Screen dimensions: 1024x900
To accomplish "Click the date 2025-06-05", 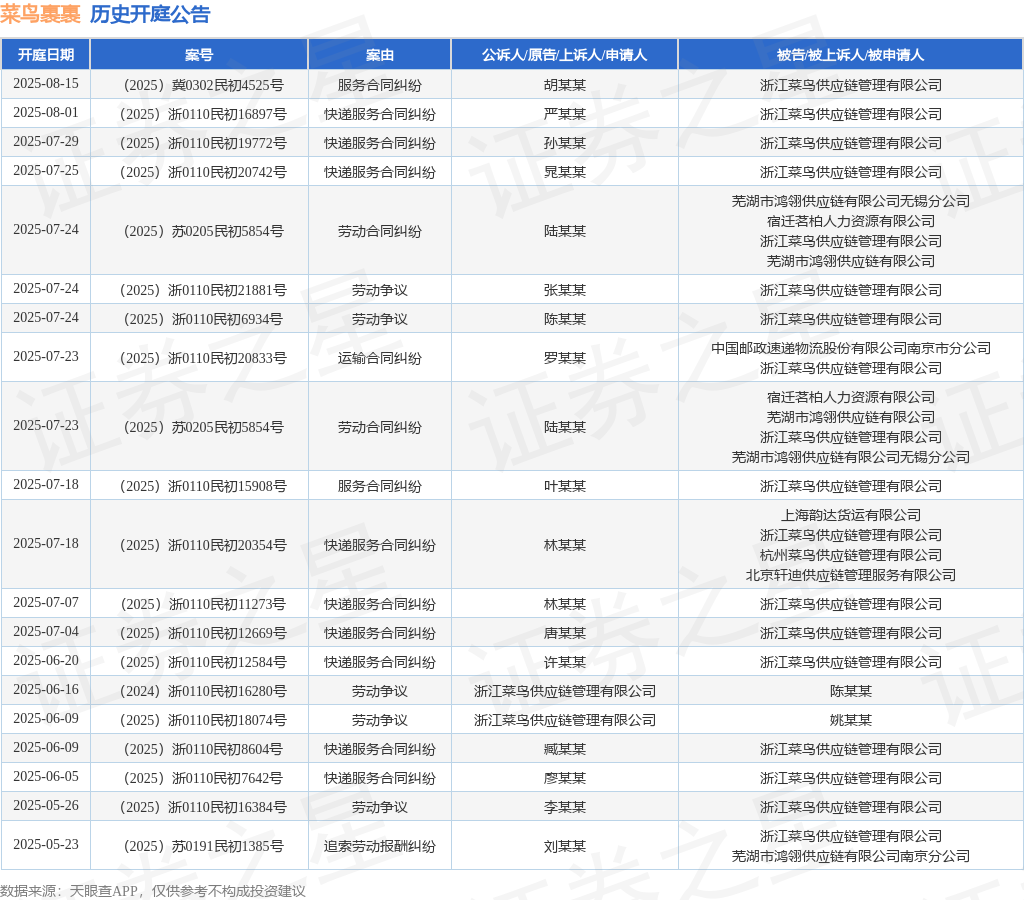I will pos(46,777).
